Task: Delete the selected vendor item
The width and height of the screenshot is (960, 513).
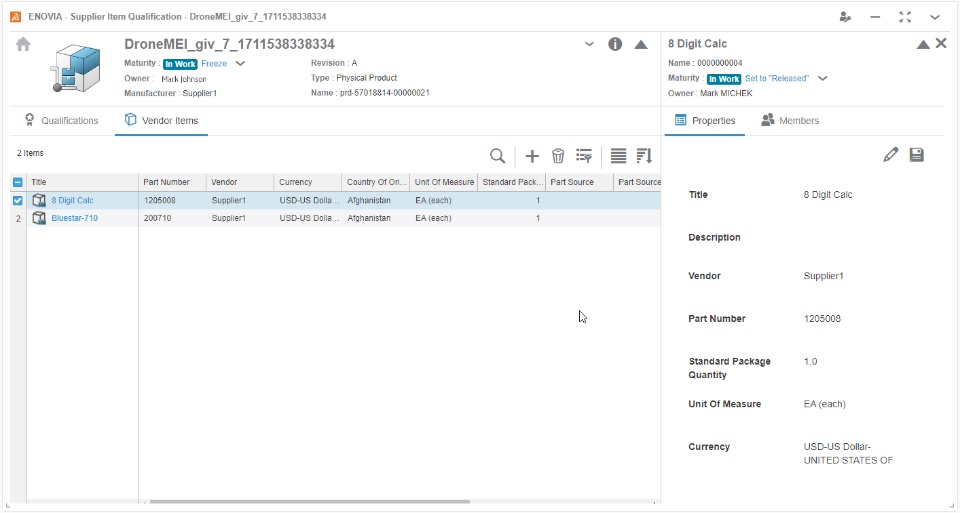Action: coord(558,156)
